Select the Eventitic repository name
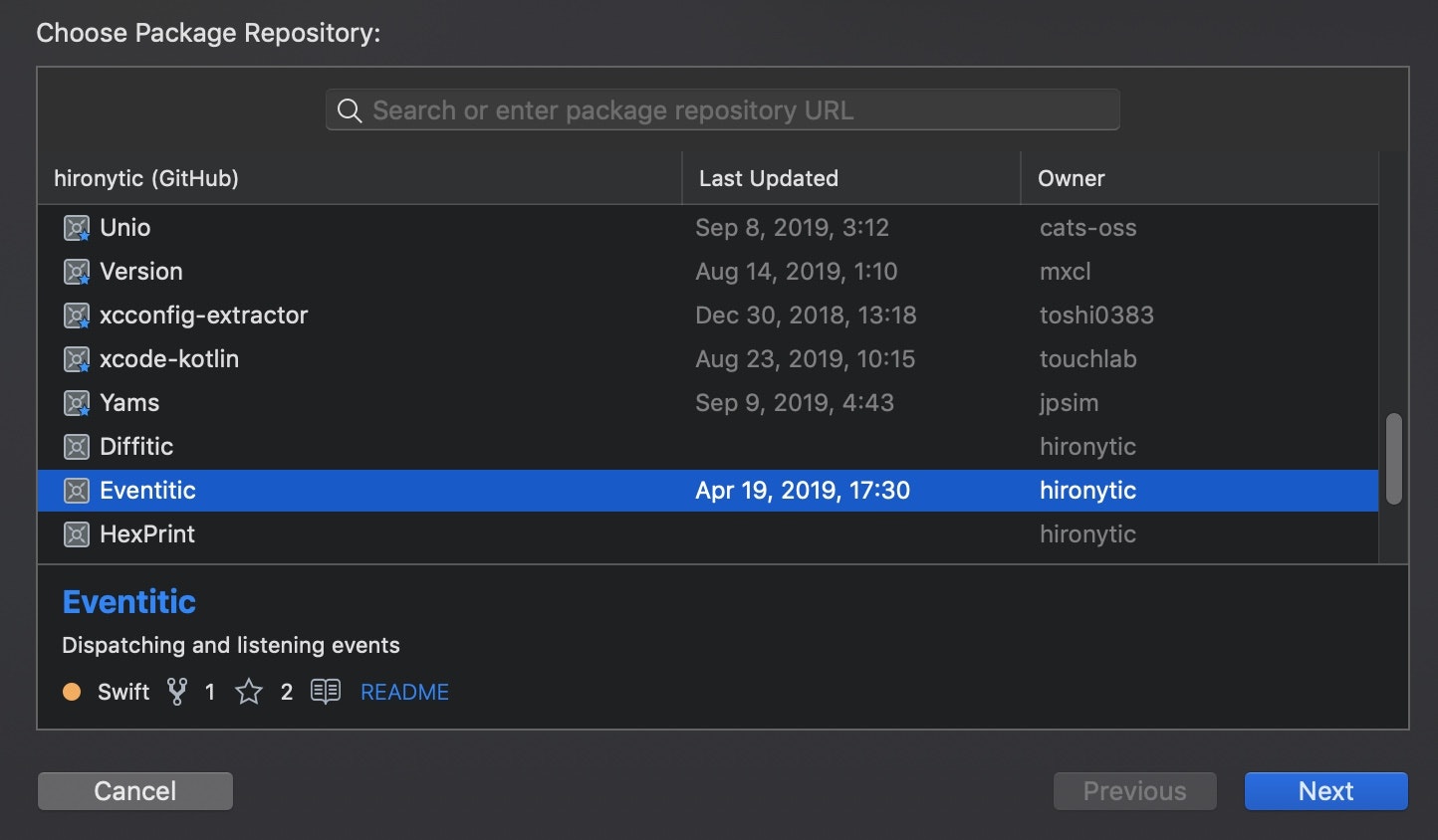The width and height of the screenshot is (1438, 840). (x=147, y=491)
